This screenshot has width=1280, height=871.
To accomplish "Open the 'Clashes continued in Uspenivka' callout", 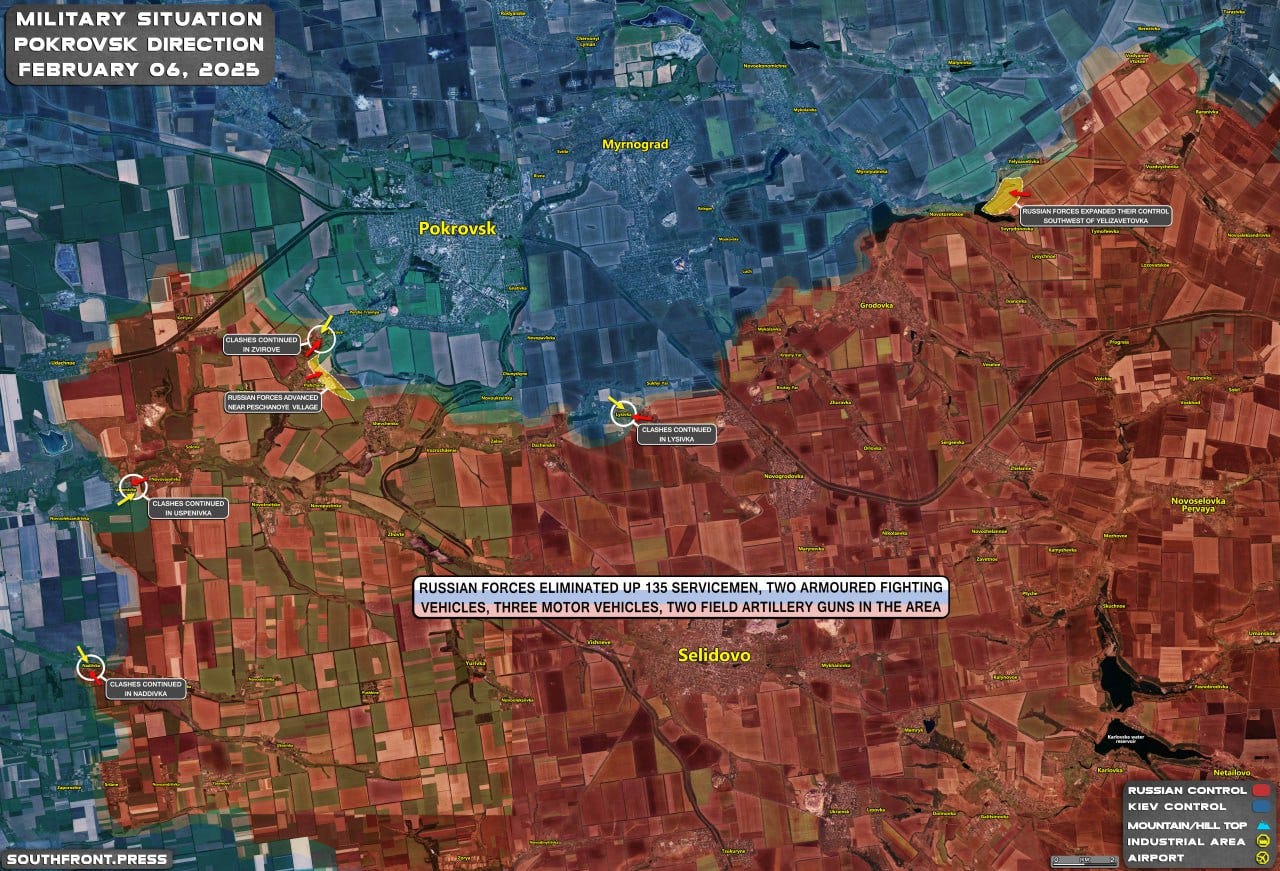I will (x=188, y=508).
